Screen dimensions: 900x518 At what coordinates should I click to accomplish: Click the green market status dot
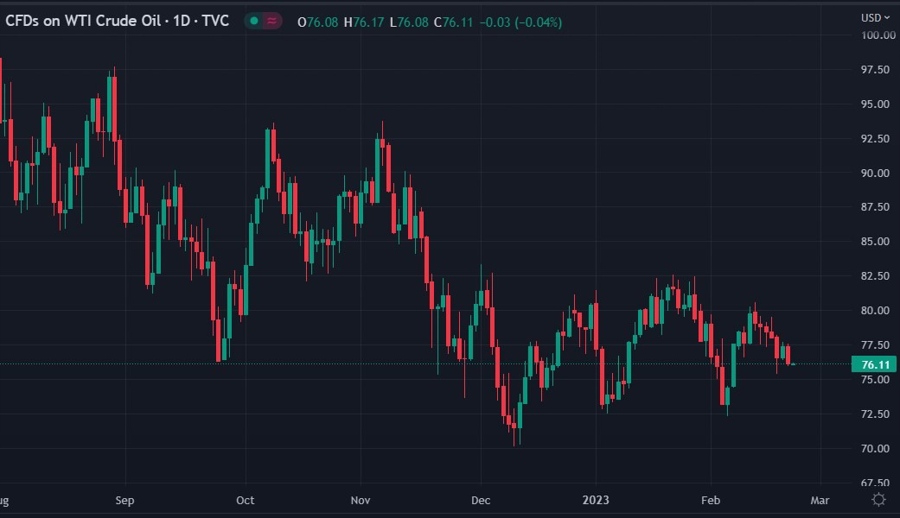254,21
